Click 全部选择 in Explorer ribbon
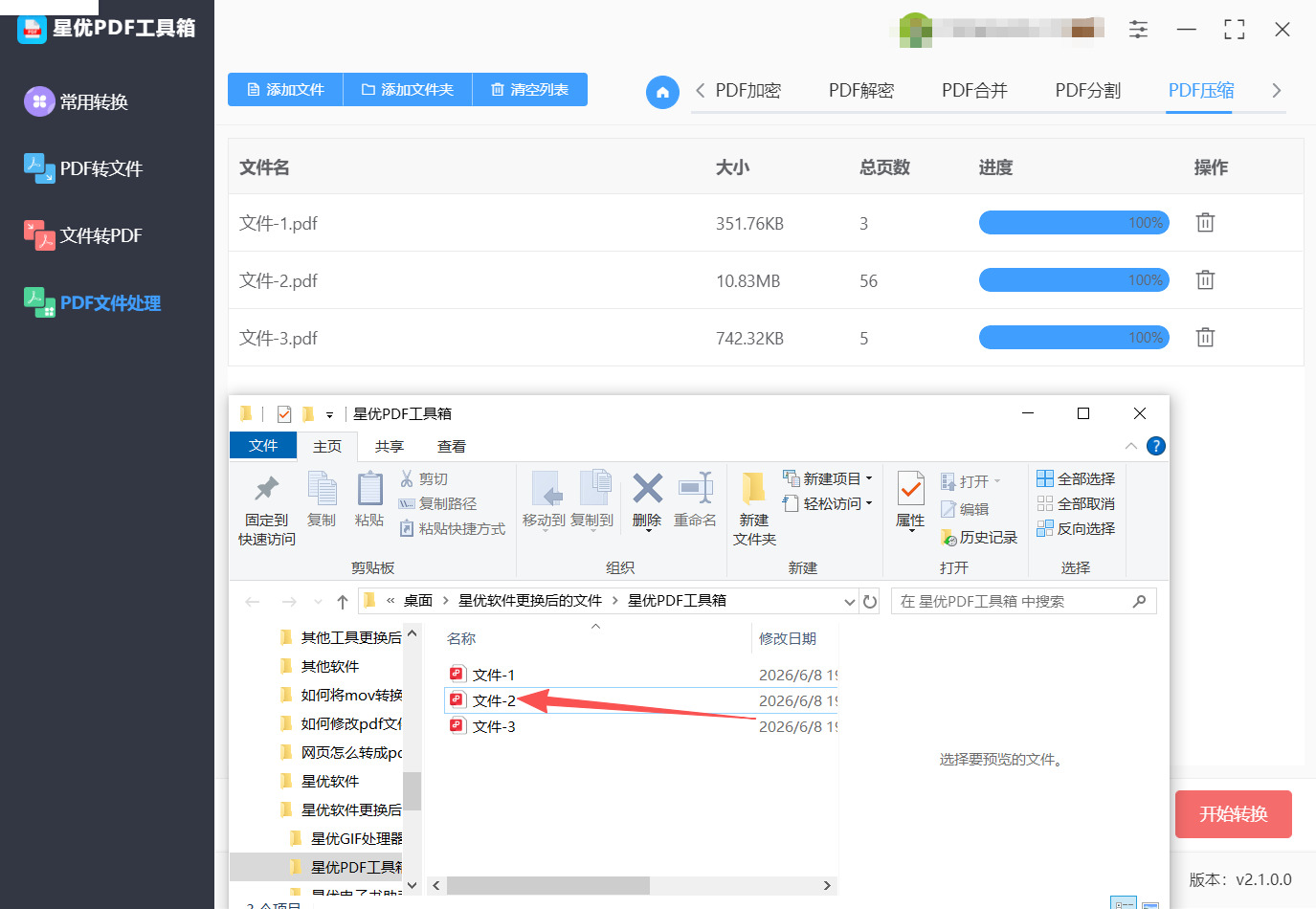Viewport: 1316px width, 909px height. coord(1077,478)
